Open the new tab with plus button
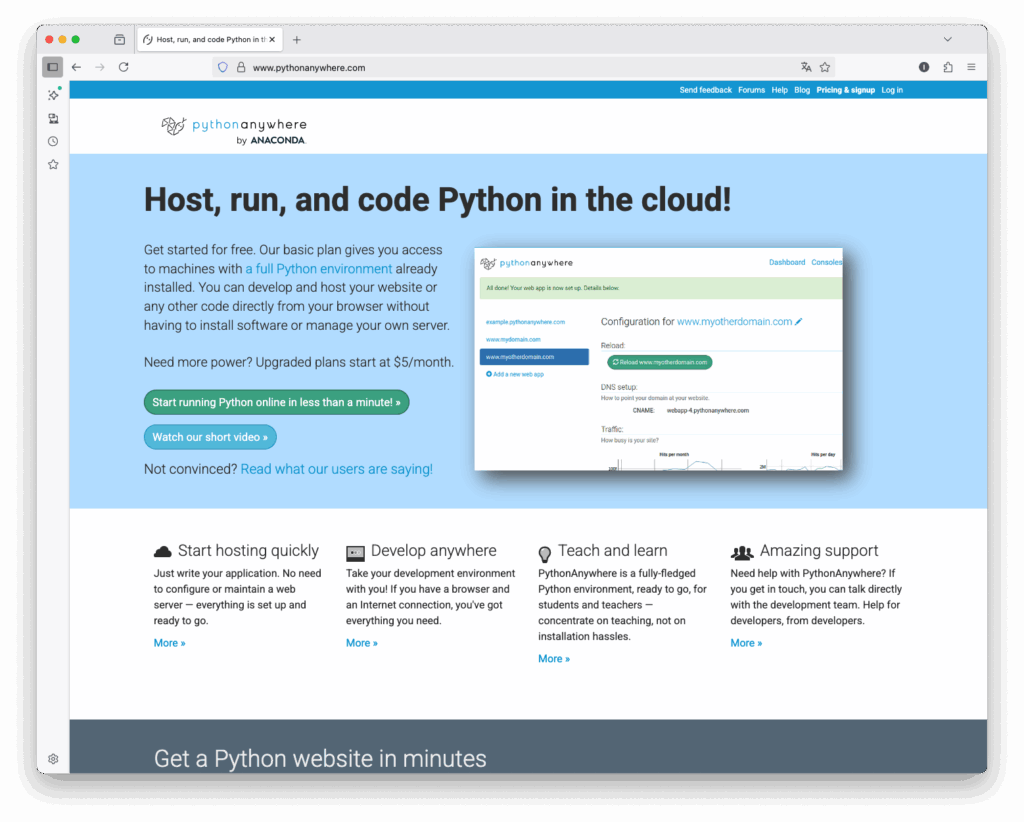 pos(297,39)
